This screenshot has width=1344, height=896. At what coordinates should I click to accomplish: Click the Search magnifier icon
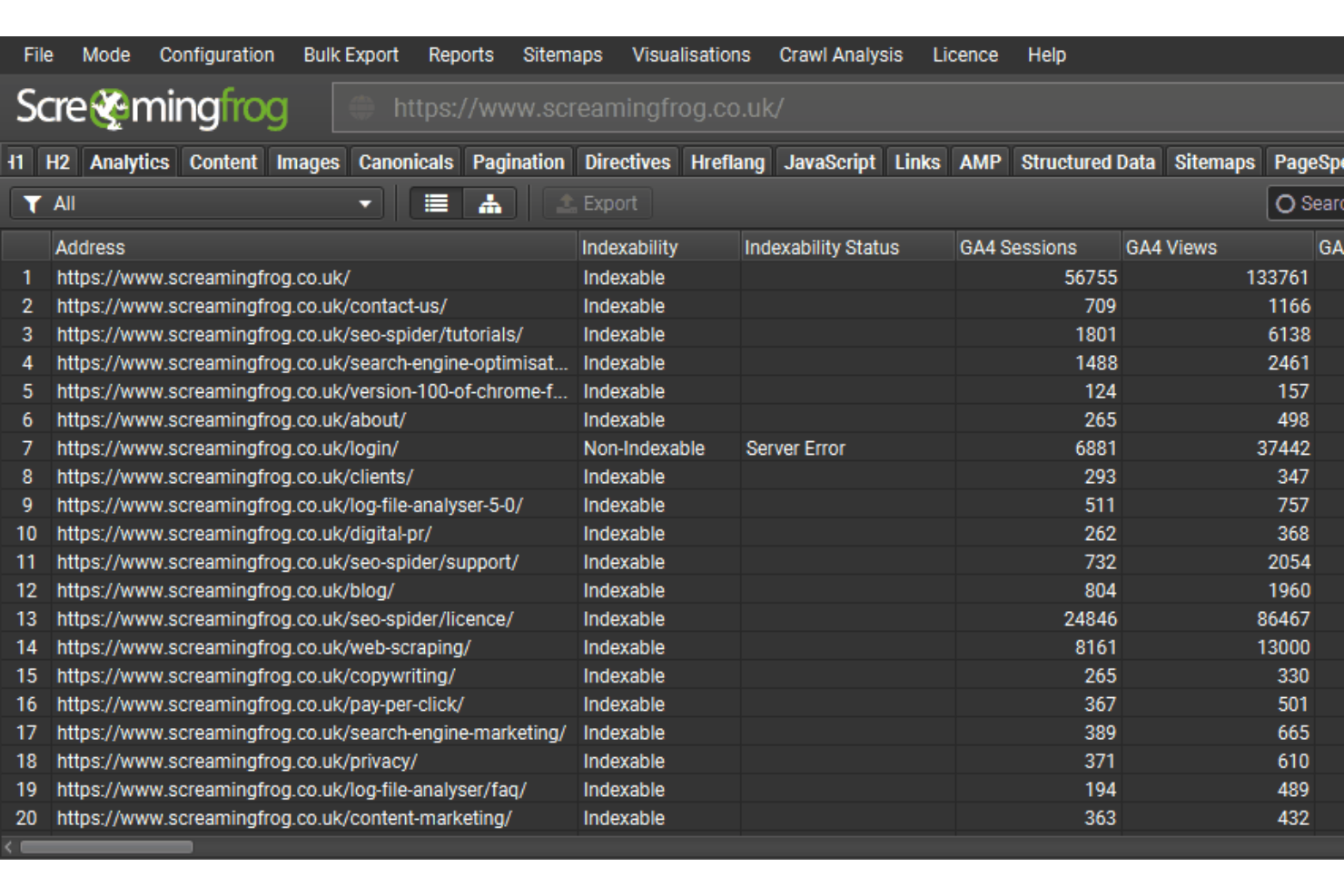[x=1287, y=203]
